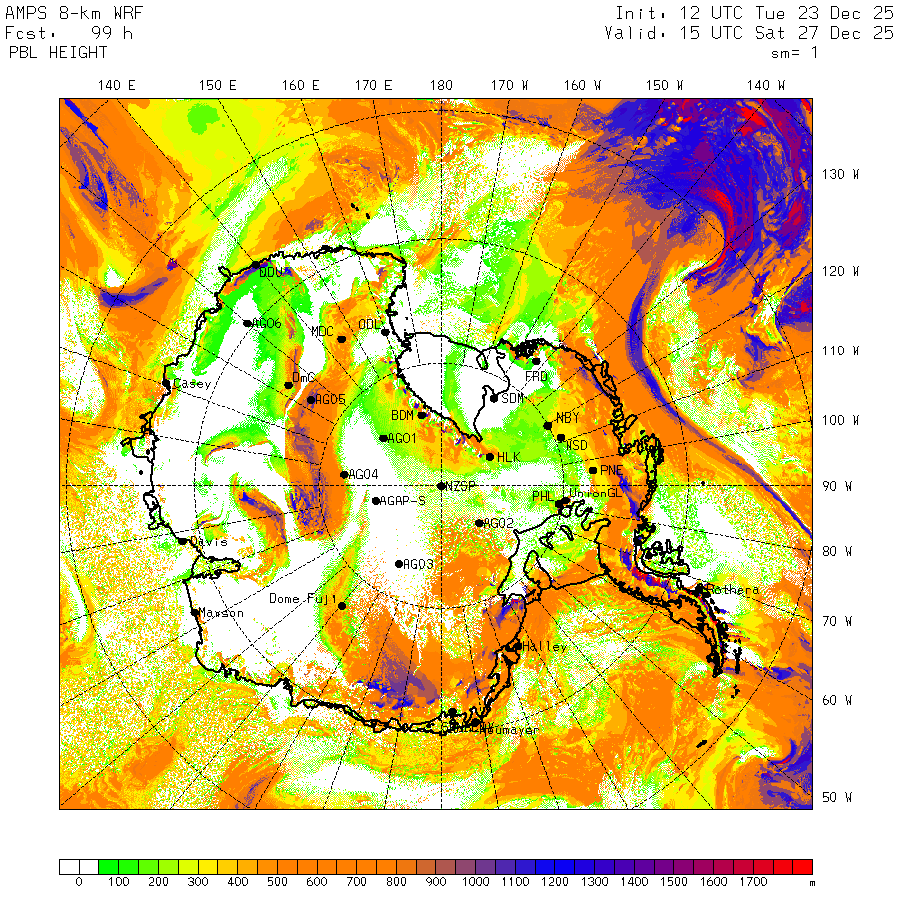Click the '80 W' longitude label
This screenshot has height=900, width=900.
(837, 552)
